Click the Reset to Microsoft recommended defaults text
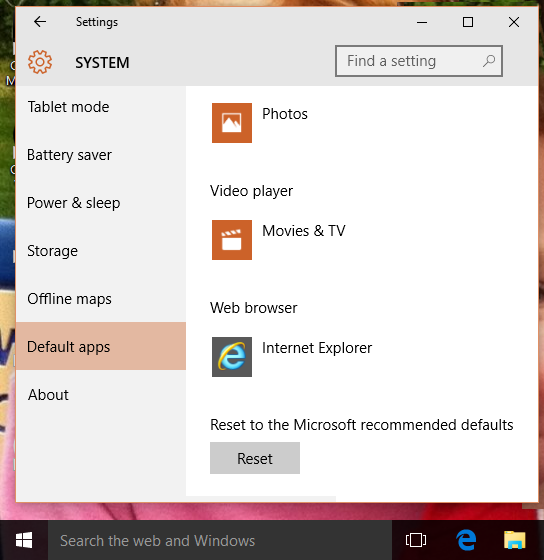The width and height of the screenshot is (544, 560). pos(361,425)
